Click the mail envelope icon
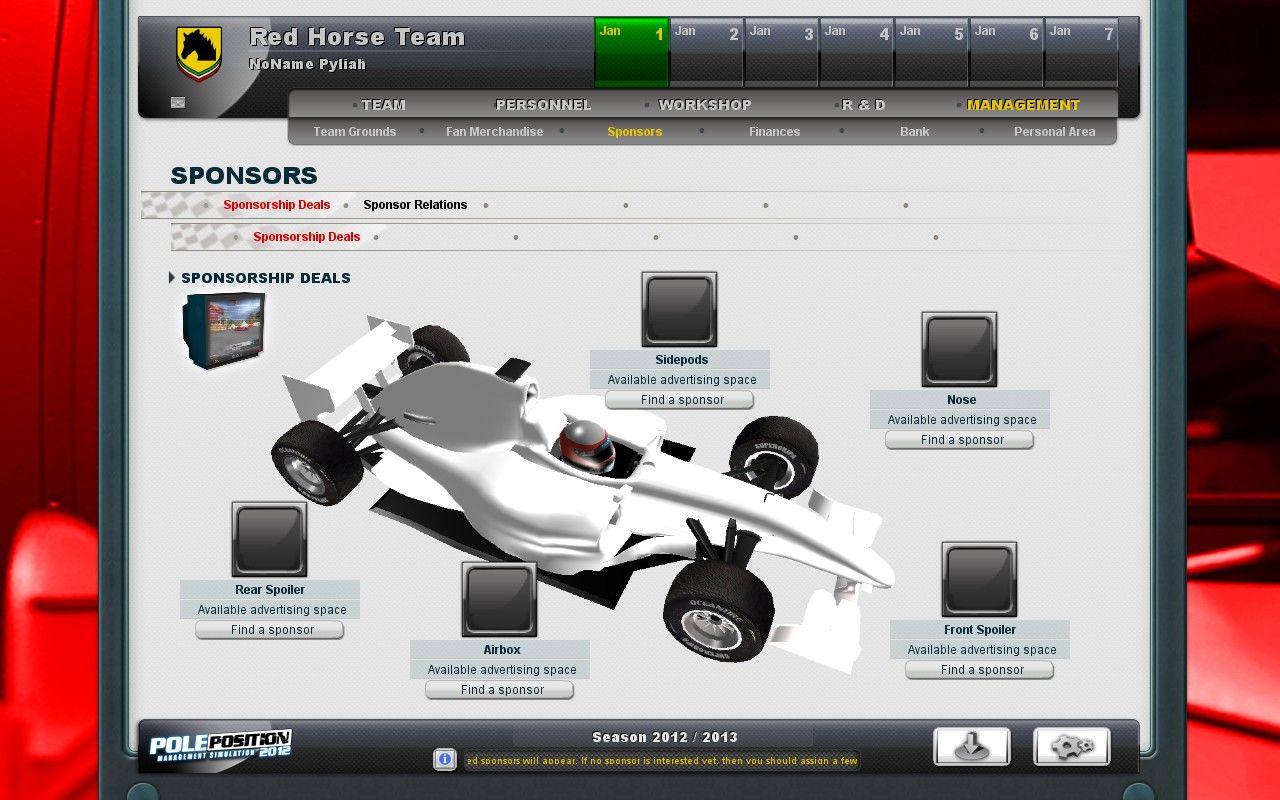1280x800 pixels. [178, 102]
